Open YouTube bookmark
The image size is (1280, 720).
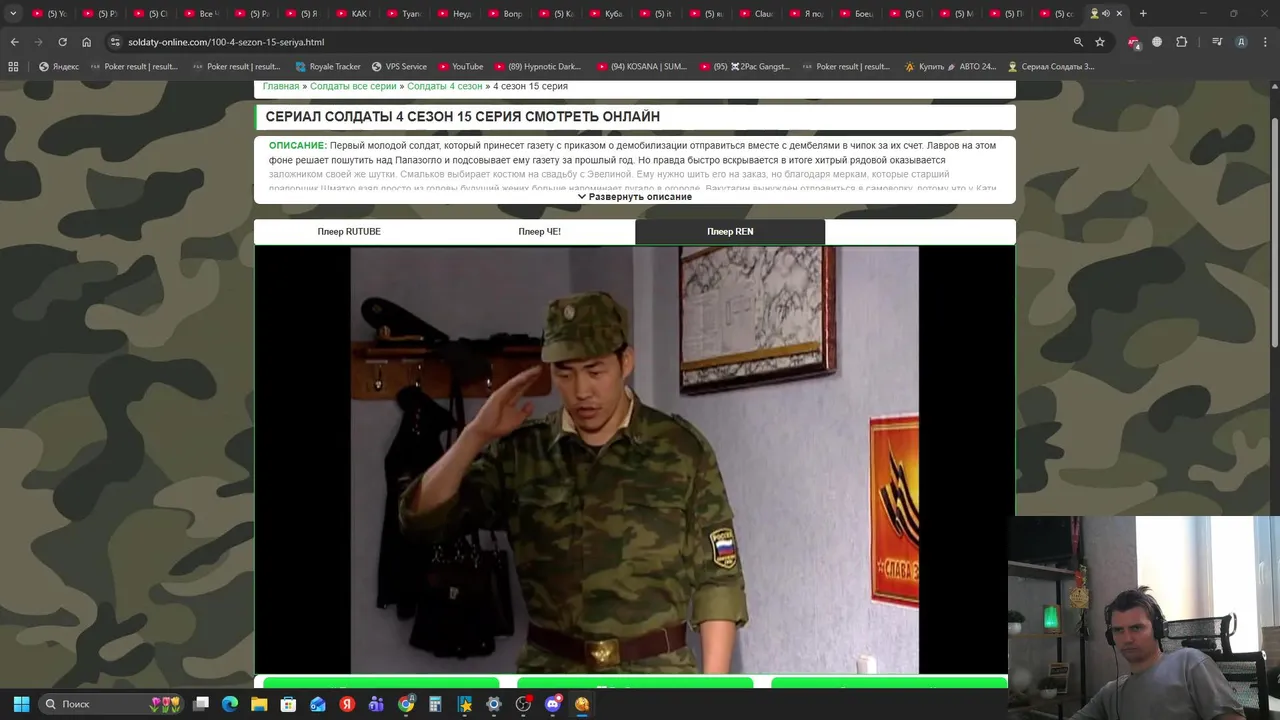[x=460, y=67]
